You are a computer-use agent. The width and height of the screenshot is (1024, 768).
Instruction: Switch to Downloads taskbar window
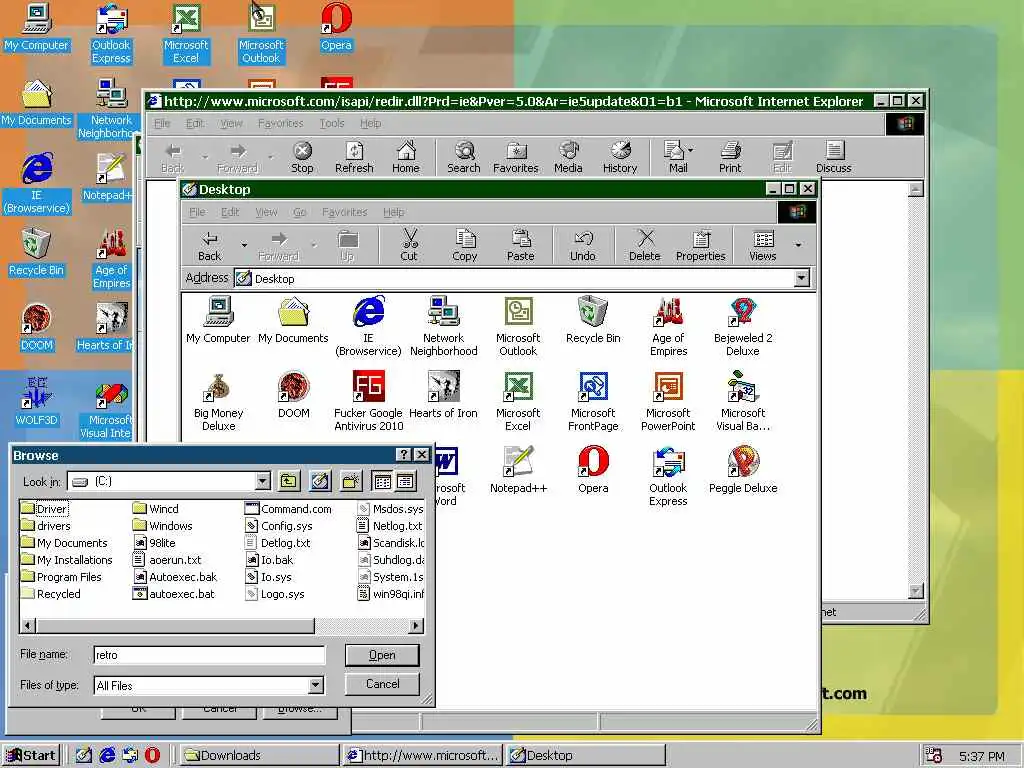click(x=259, y=756)
